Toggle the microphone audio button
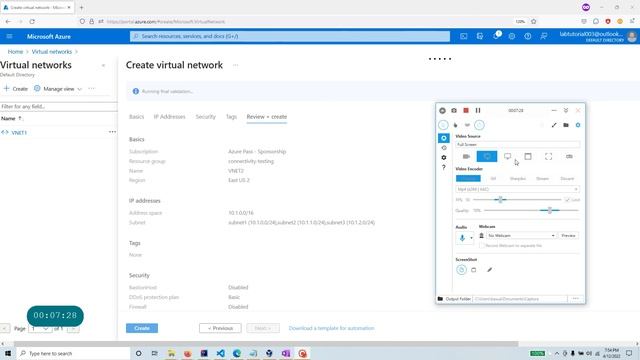Image resolution: width=640 pixels, height=360 pixels. (462, 238)
